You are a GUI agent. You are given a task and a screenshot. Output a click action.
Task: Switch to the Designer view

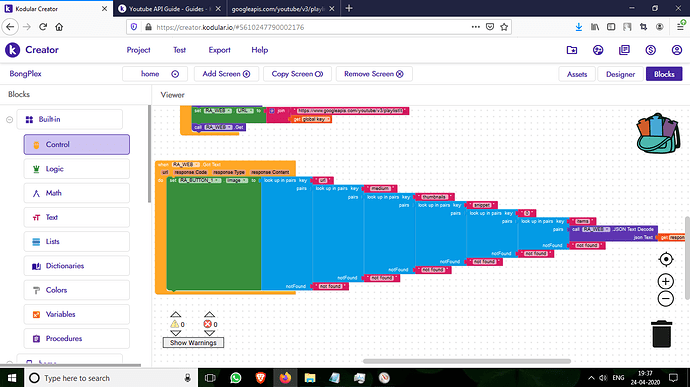(620, 74)
